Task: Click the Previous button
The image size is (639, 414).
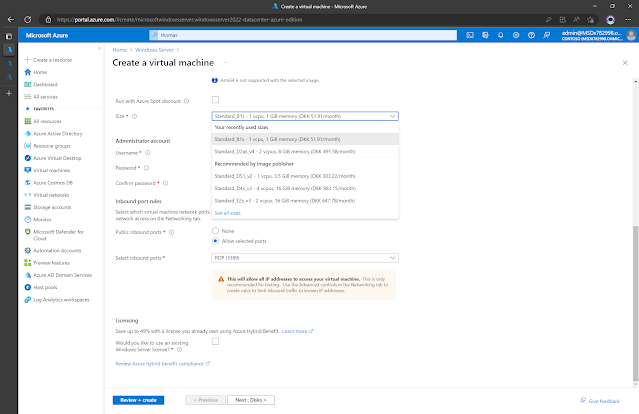Action: point(205,400)
